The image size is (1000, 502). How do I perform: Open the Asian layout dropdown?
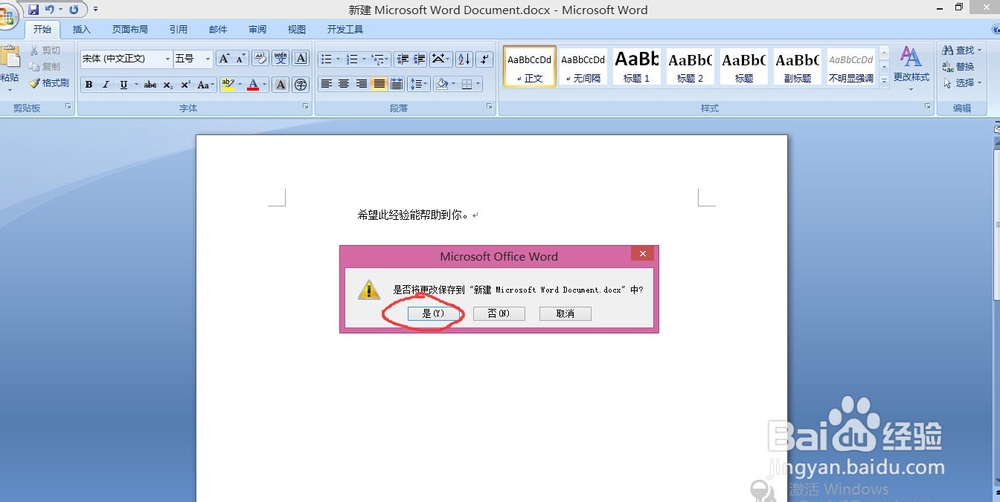point(441,59)
